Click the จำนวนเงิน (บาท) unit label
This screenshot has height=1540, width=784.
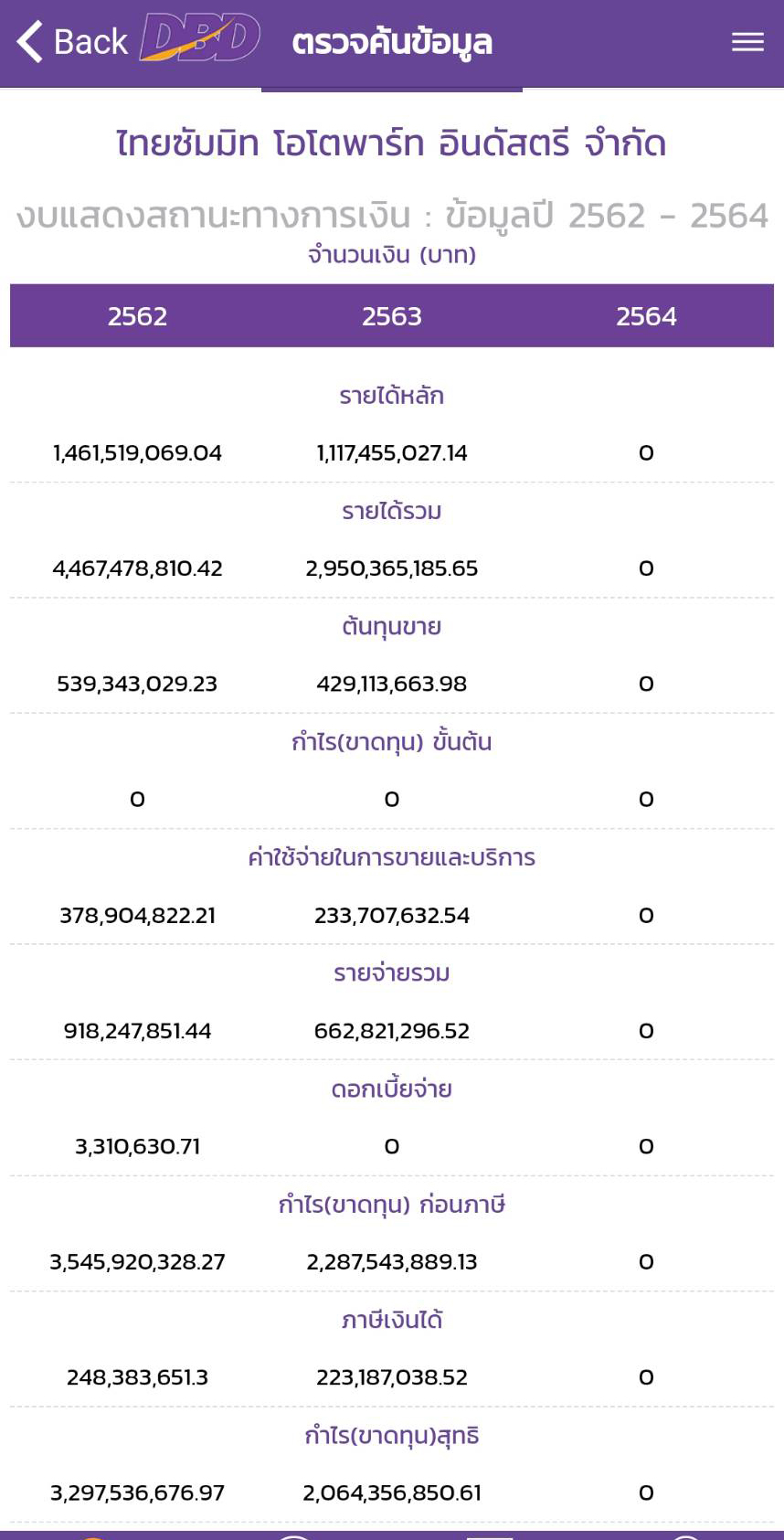coord(392,255)
